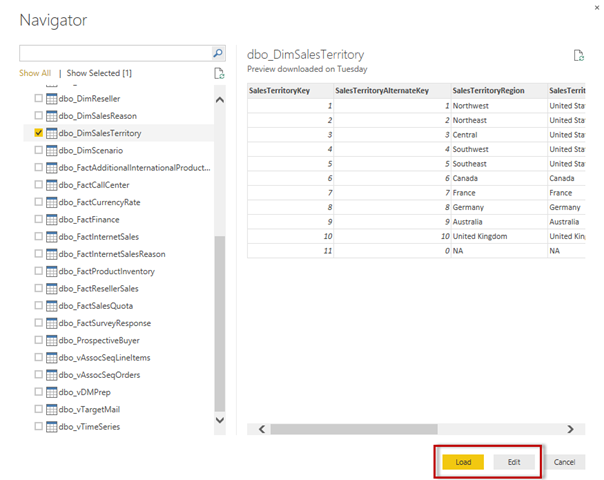The width and height of the screenshot is (604, 480).
Task: Click the preview refresh icon top right
Action: [x=578, y=56]
